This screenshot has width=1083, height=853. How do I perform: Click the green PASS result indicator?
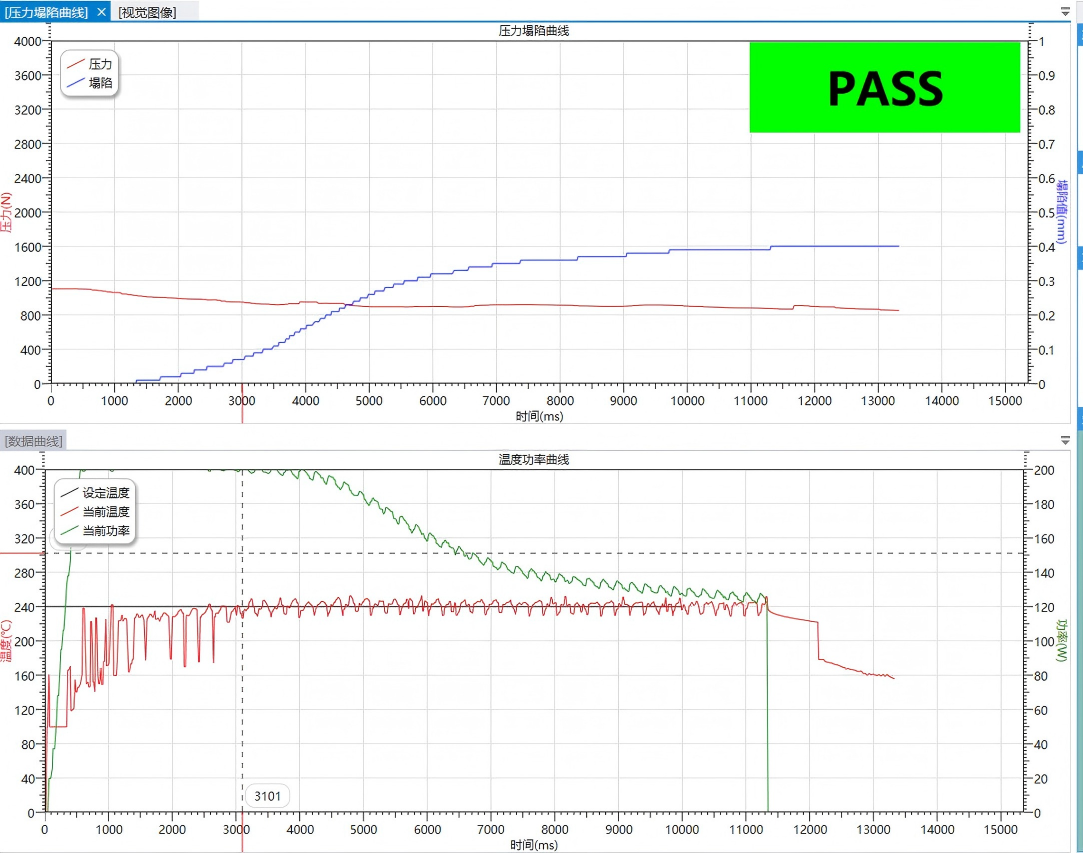[885, 87]
